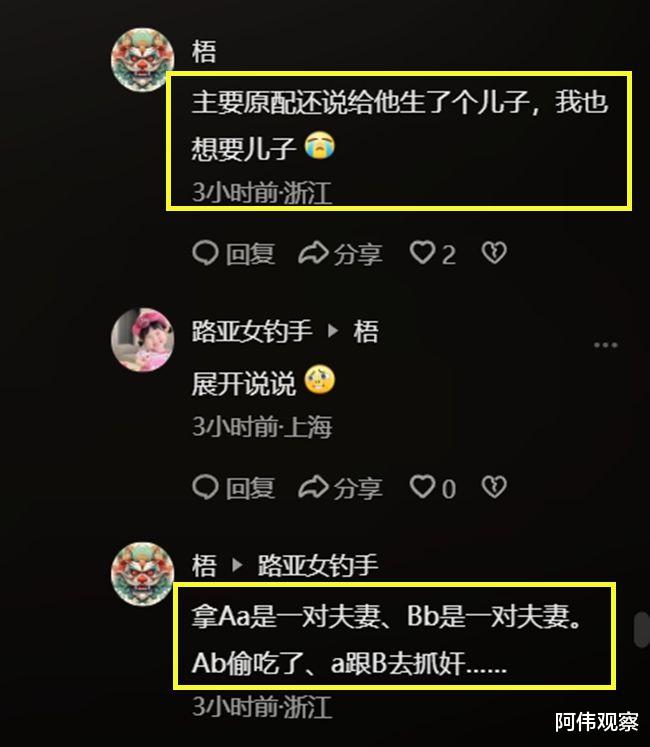Like the first comment with 2 likes
Screen dimensions: 650x747
point(422,252)
